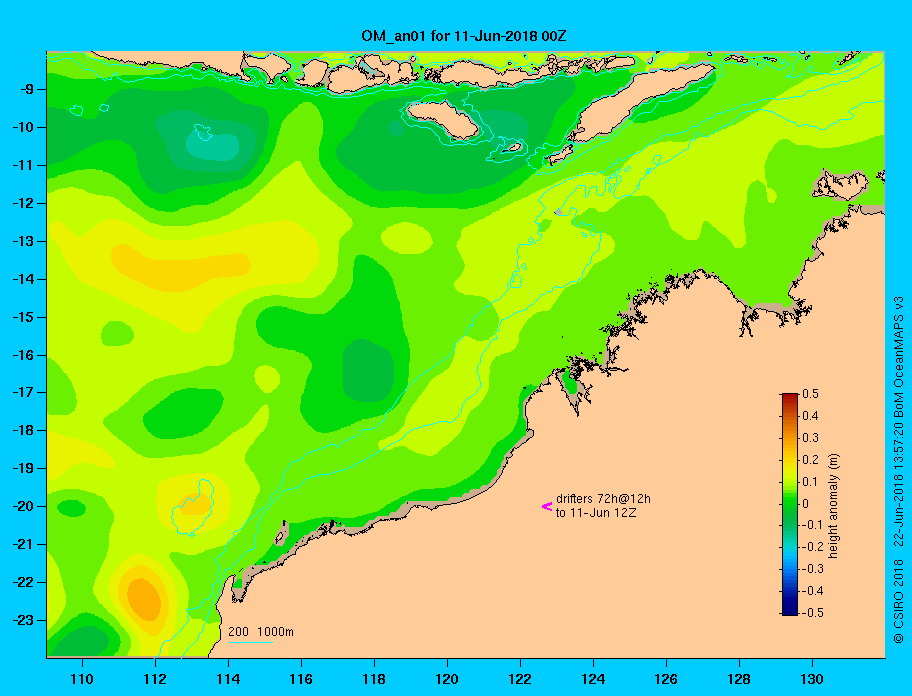Click the 'height anomaly (m)' axis label
Viewport: 912px width, 696px height.
[833, 505]
